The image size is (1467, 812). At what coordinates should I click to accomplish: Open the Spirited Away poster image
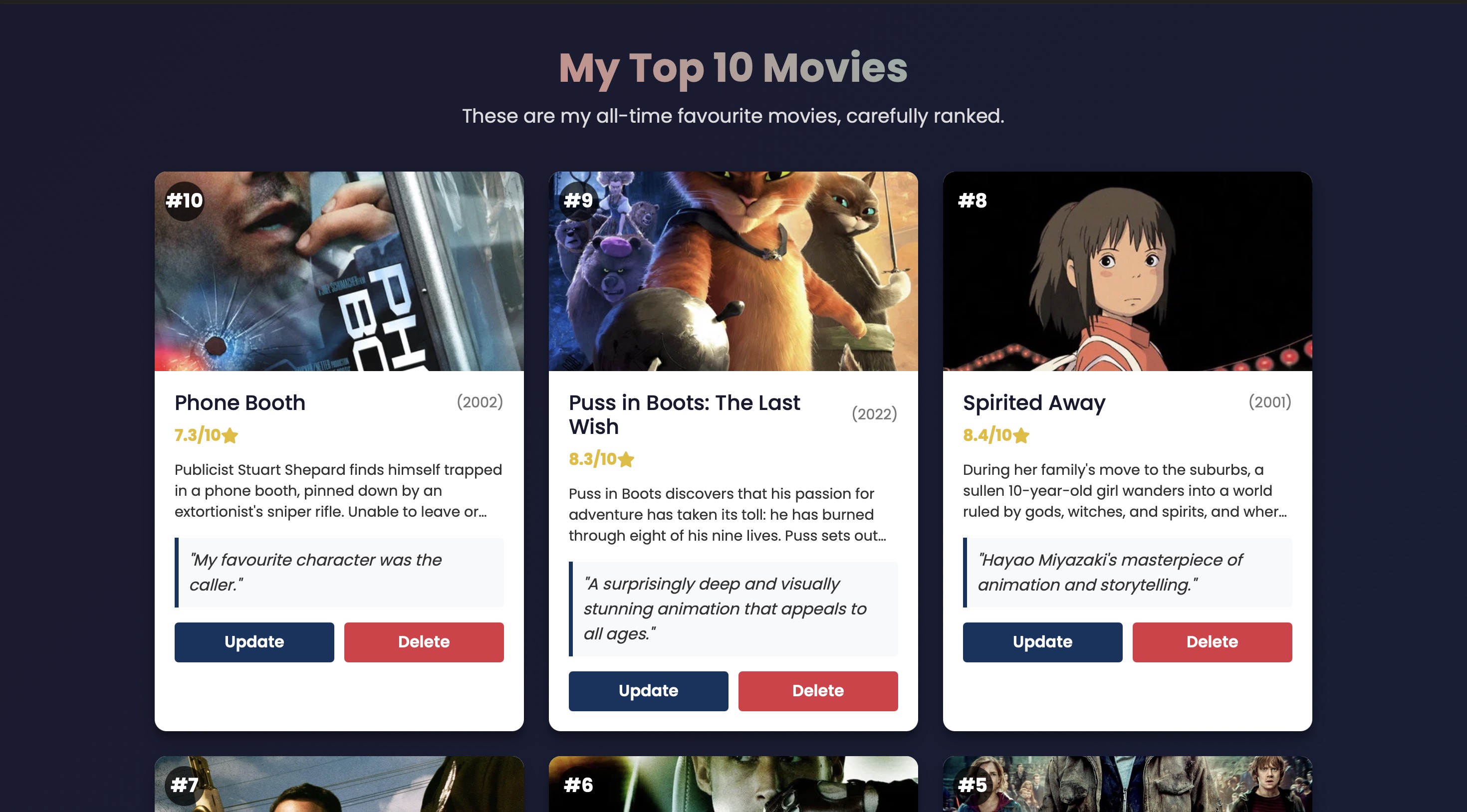pos(1127,271)
